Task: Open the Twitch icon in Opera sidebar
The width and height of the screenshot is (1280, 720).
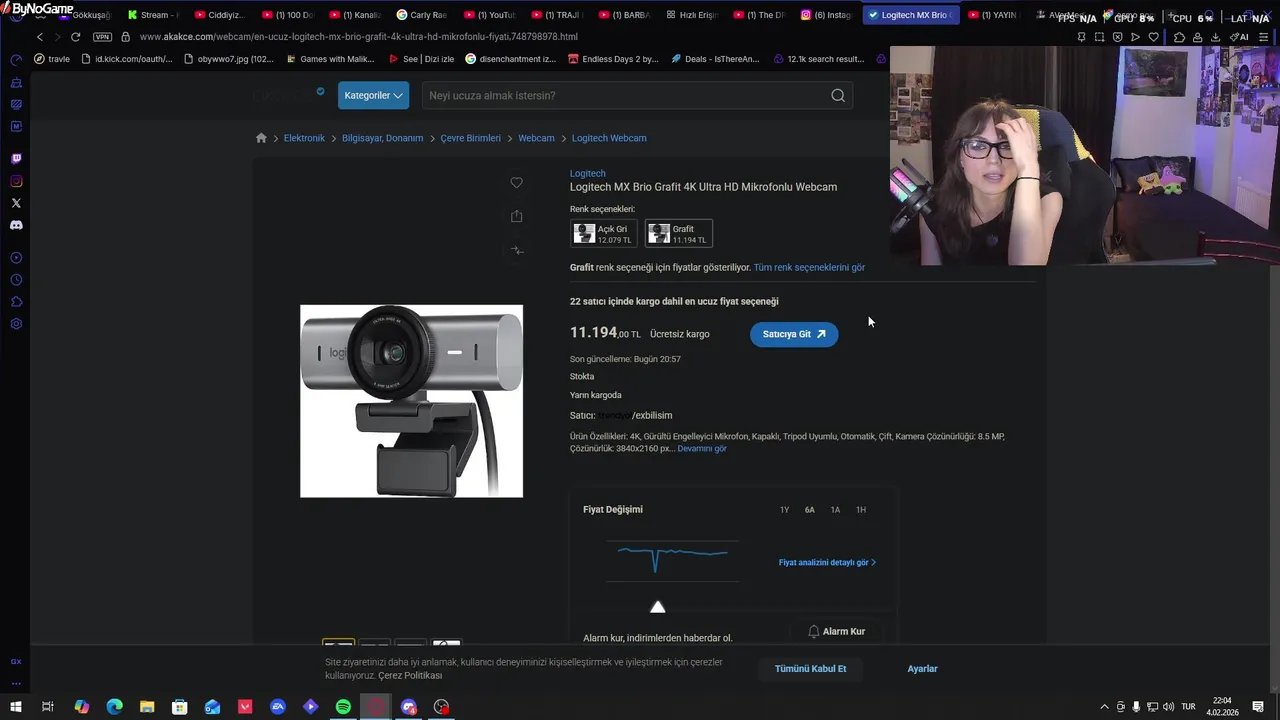Action: (x=16, y=159)
